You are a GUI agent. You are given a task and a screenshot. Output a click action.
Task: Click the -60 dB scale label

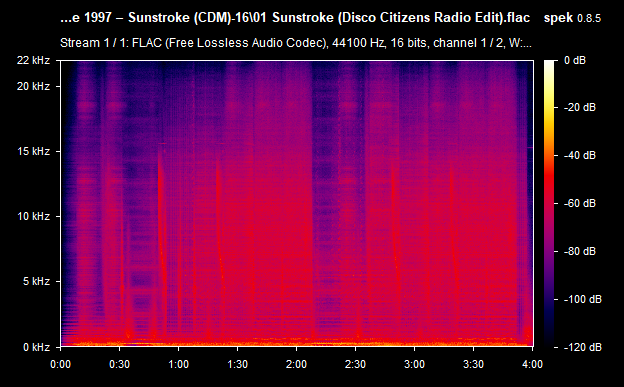pyautogui.click(x=579, y=203)
